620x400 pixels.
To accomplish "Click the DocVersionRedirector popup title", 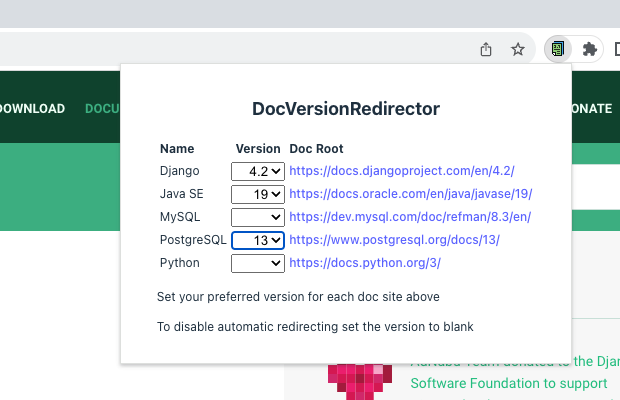I will coord(346,109).
